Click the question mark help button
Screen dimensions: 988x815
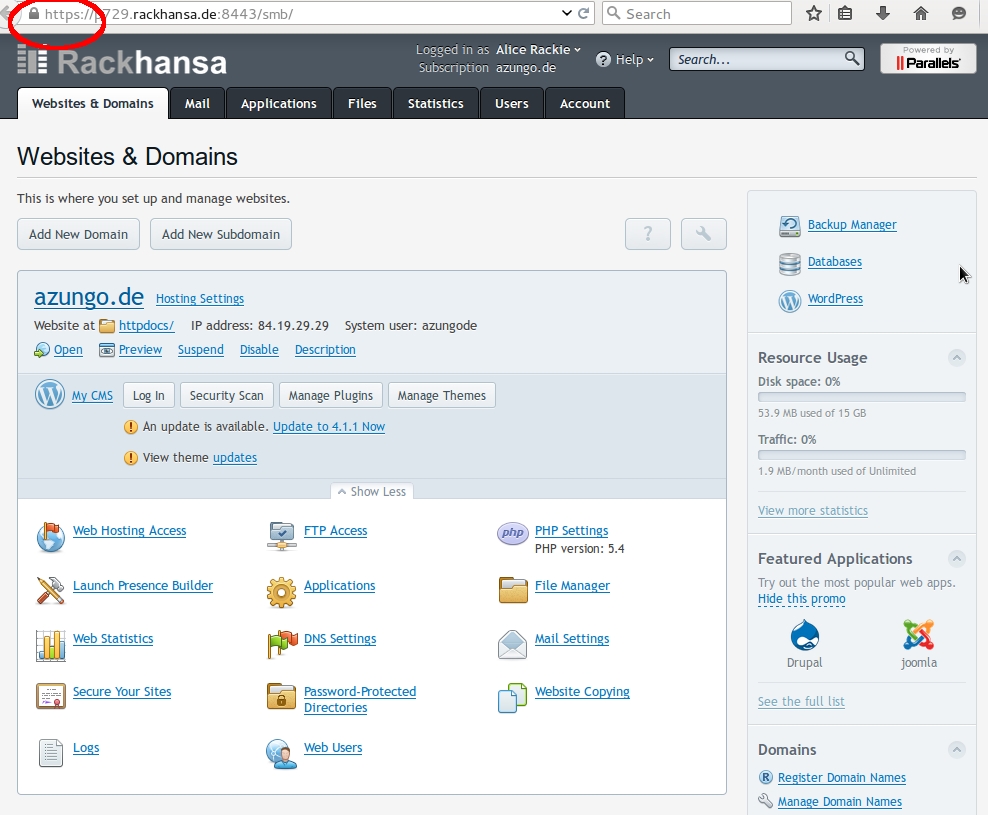(x=648, y=234)
